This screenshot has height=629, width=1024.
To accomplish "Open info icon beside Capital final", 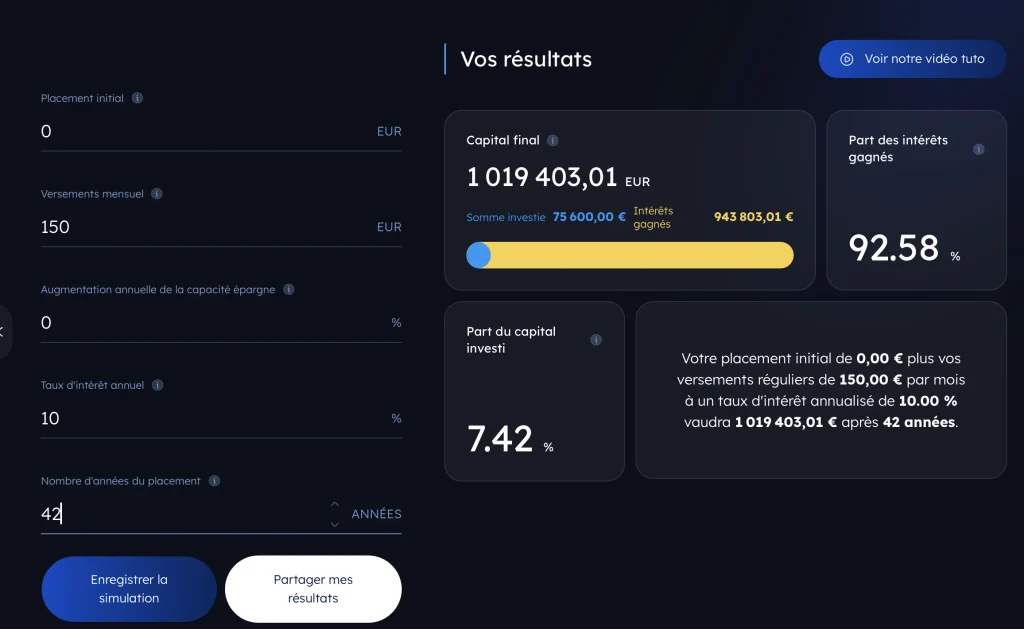I will [552, 140].
